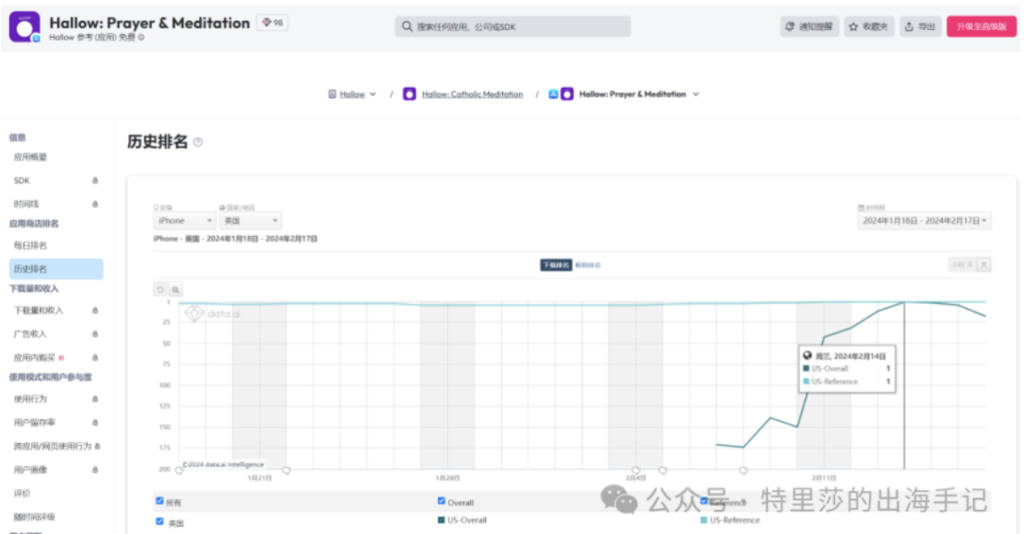Click the Hallow app icon in the header
The height and width of the screenshot is (534, 1024).
(x=24, y=27)
